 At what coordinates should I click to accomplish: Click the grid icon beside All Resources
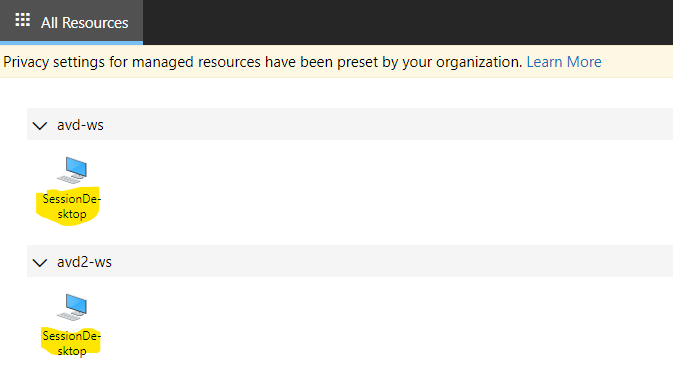point(23,20)
